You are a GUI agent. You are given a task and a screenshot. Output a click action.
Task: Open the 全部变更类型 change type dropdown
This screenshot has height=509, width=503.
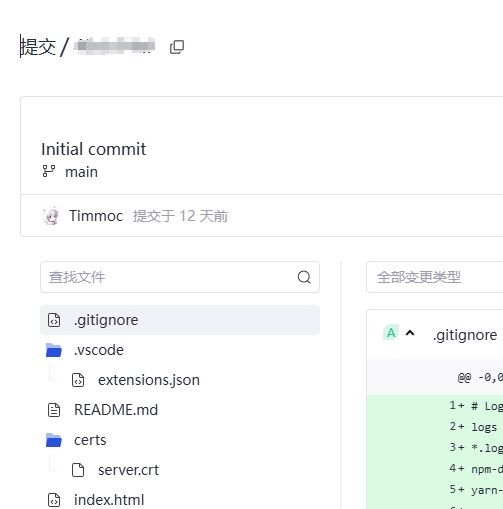click(435, 277)
